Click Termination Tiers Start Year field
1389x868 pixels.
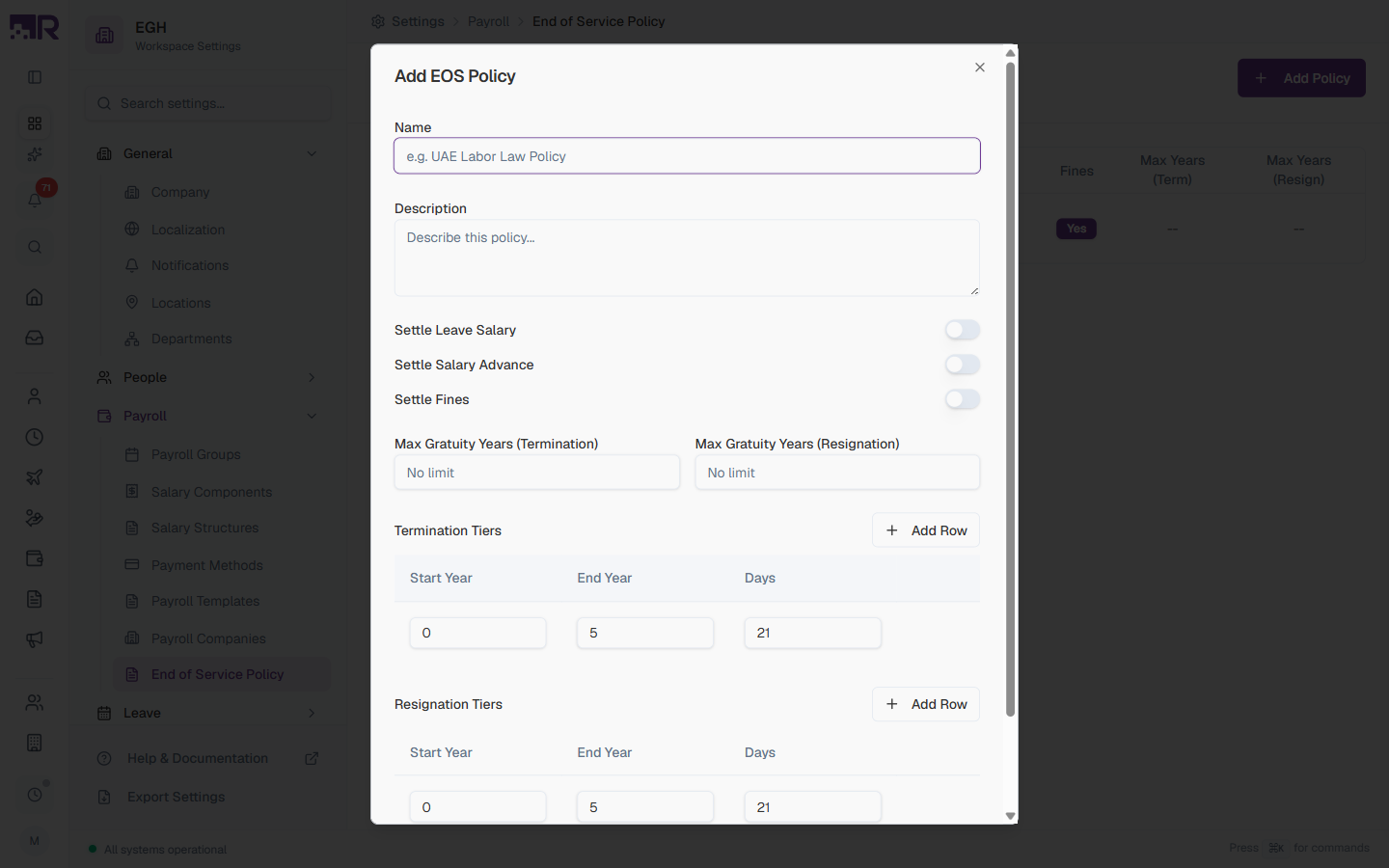(478, 633)
